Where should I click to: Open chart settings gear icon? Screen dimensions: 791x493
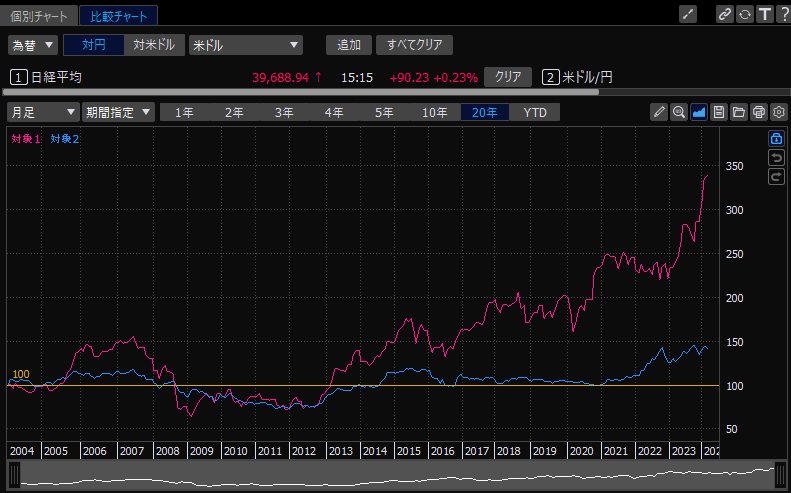point(779,112)
